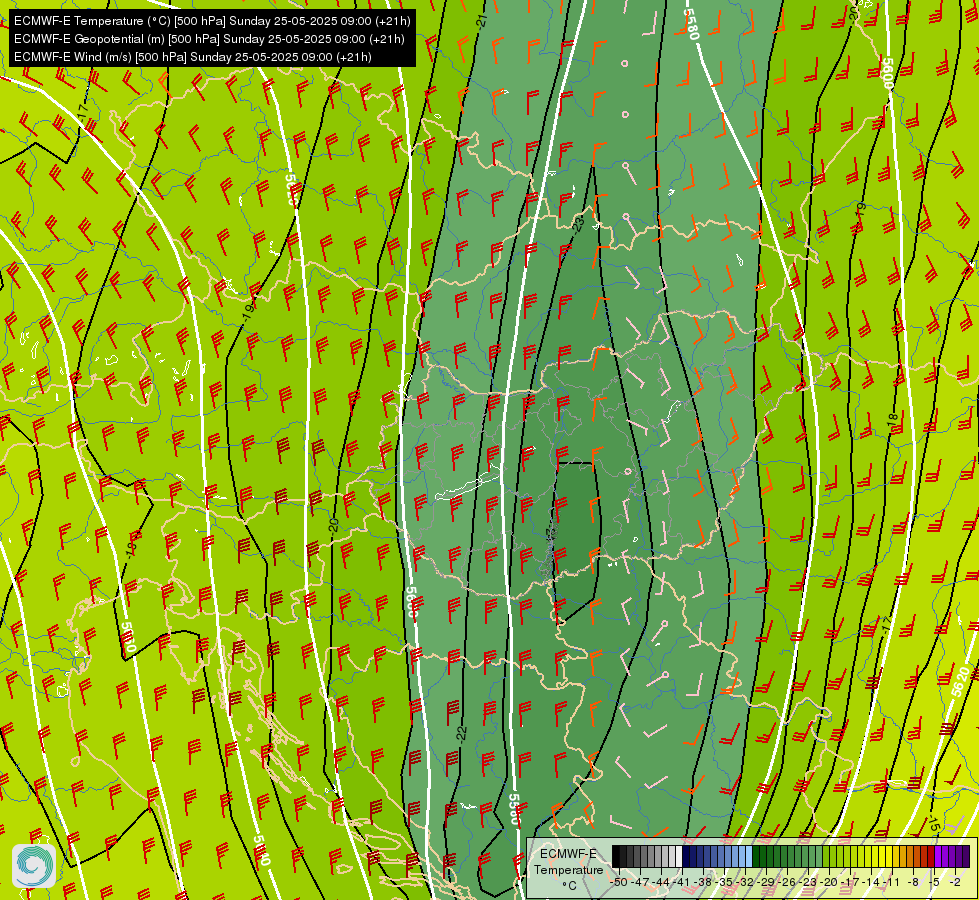The width and height of the screenshot is (979, 900).
Task: Click the swirl logo icon in the corner
Action: click(x=34, y=866)
